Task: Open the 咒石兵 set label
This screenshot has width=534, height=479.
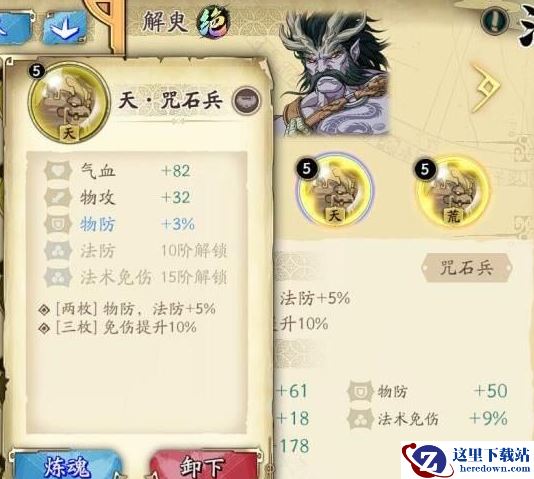Action: click(x=467, y=268)
